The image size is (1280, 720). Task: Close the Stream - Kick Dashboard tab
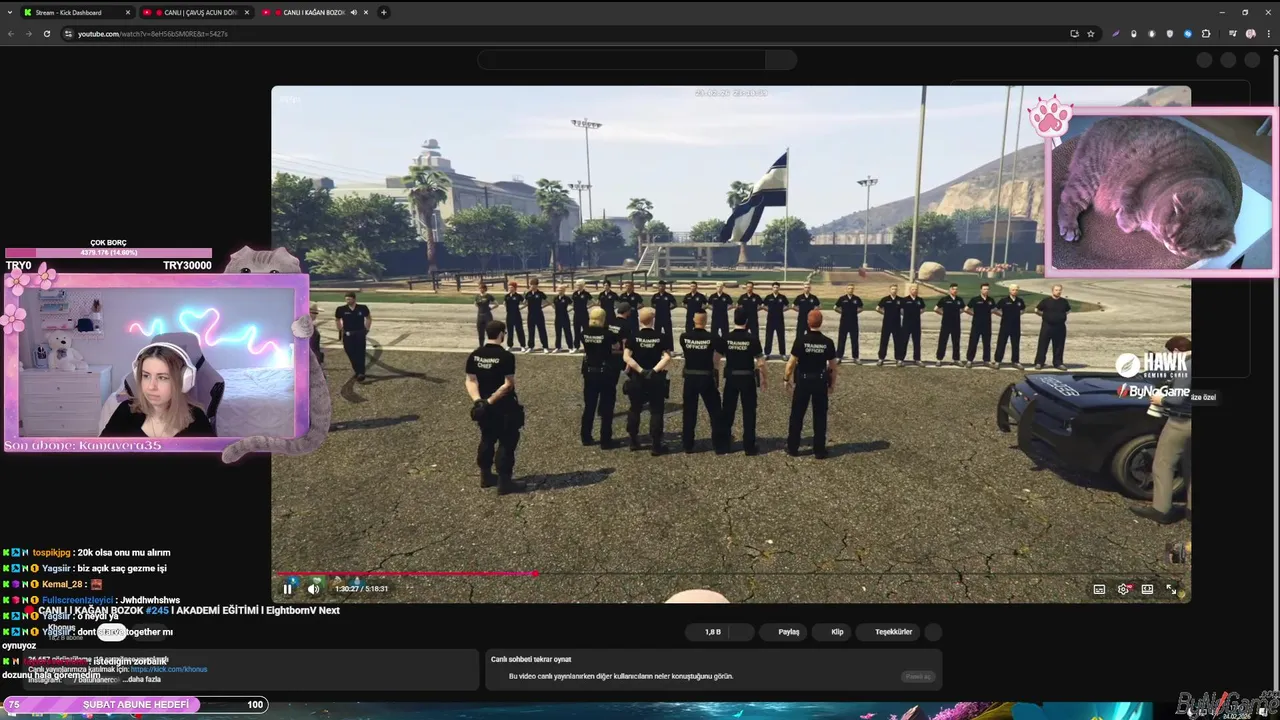128,12
